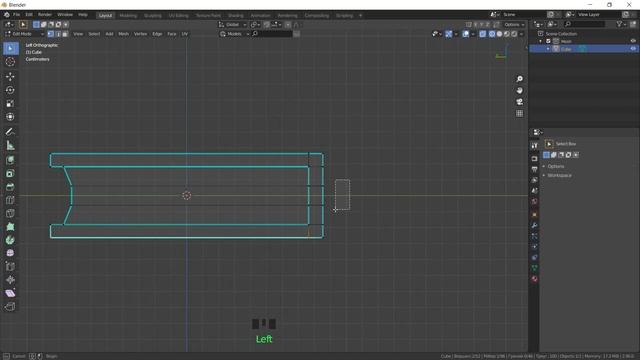The image size is (640, 360).
Task: Pick the Extrude Region tool
Action: (x=11, y=160)
